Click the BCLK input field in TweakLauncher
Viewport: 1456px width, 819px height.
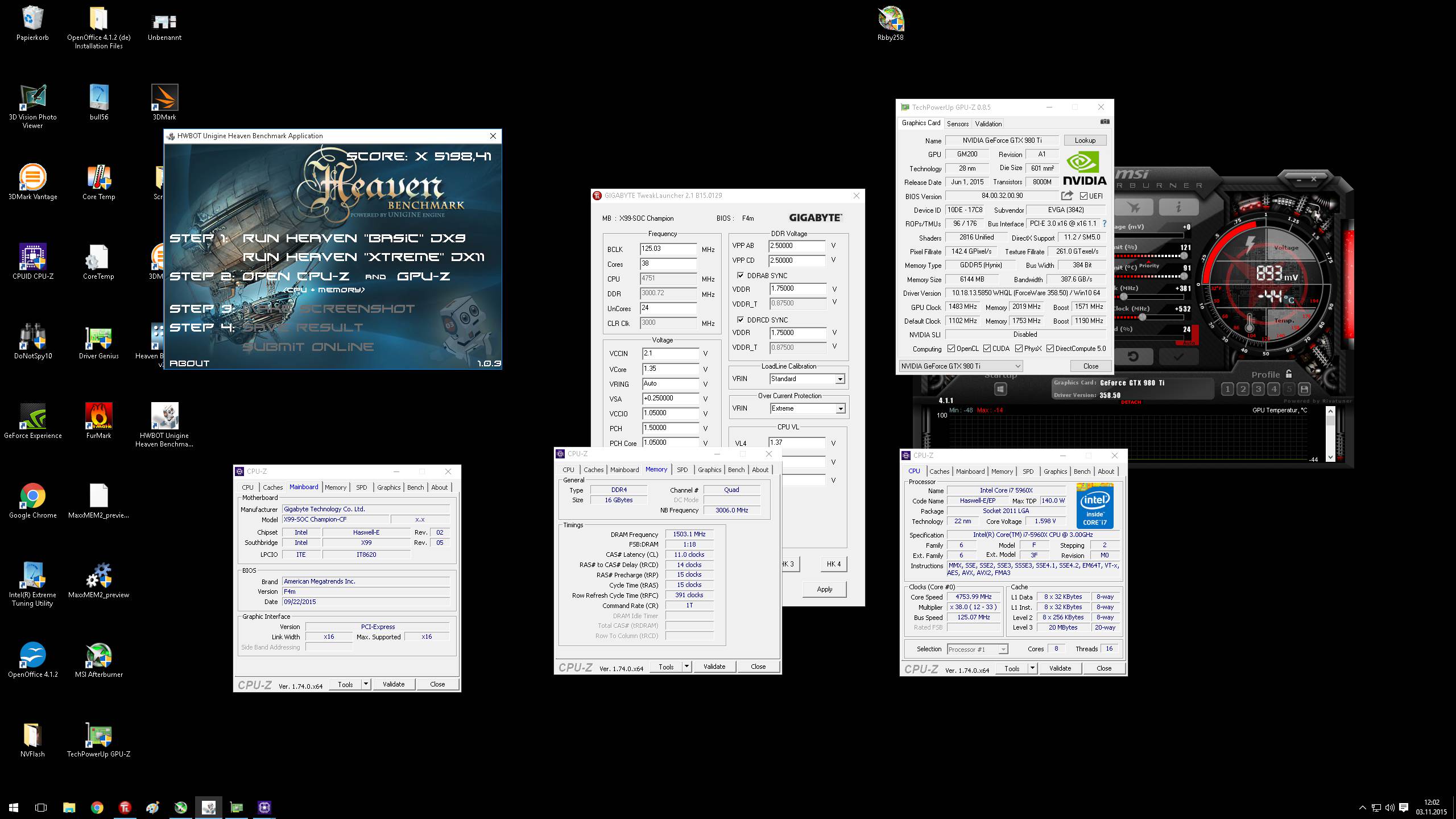tap(668, 249)
